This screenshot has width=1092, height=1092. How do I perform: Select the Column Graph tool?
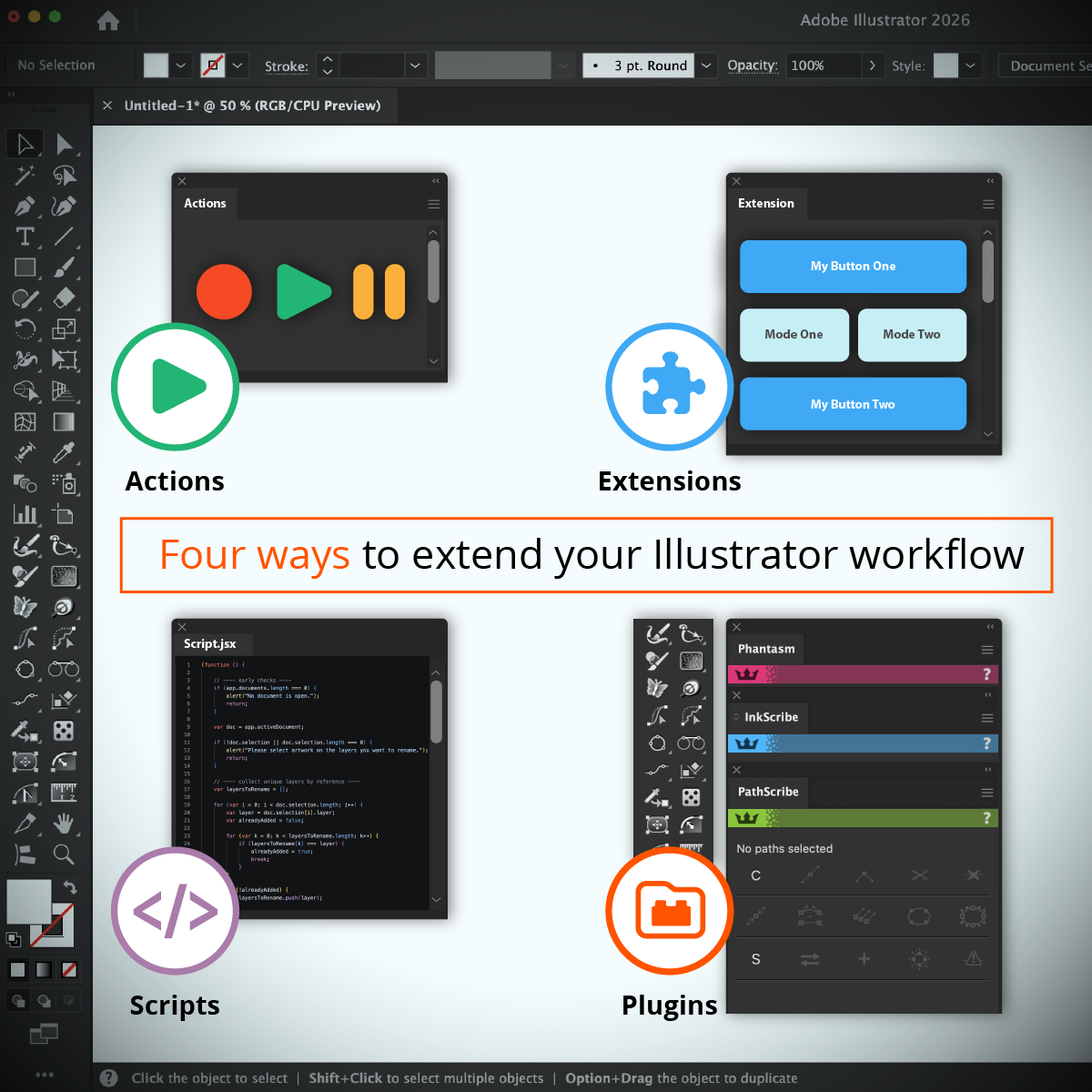point(25,515)
